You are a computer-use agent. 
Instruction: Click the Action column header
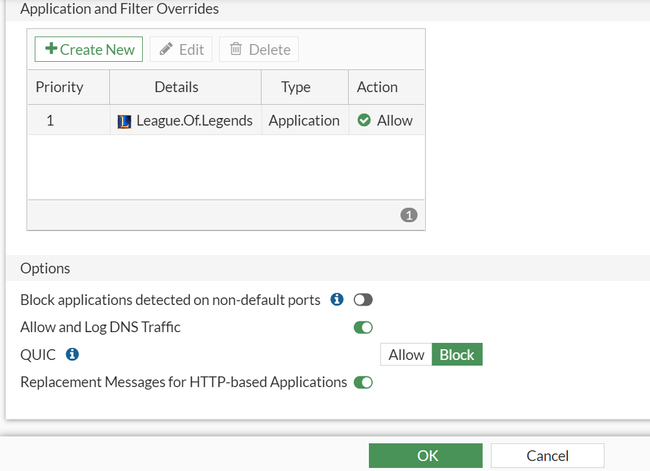pos(377,87)
